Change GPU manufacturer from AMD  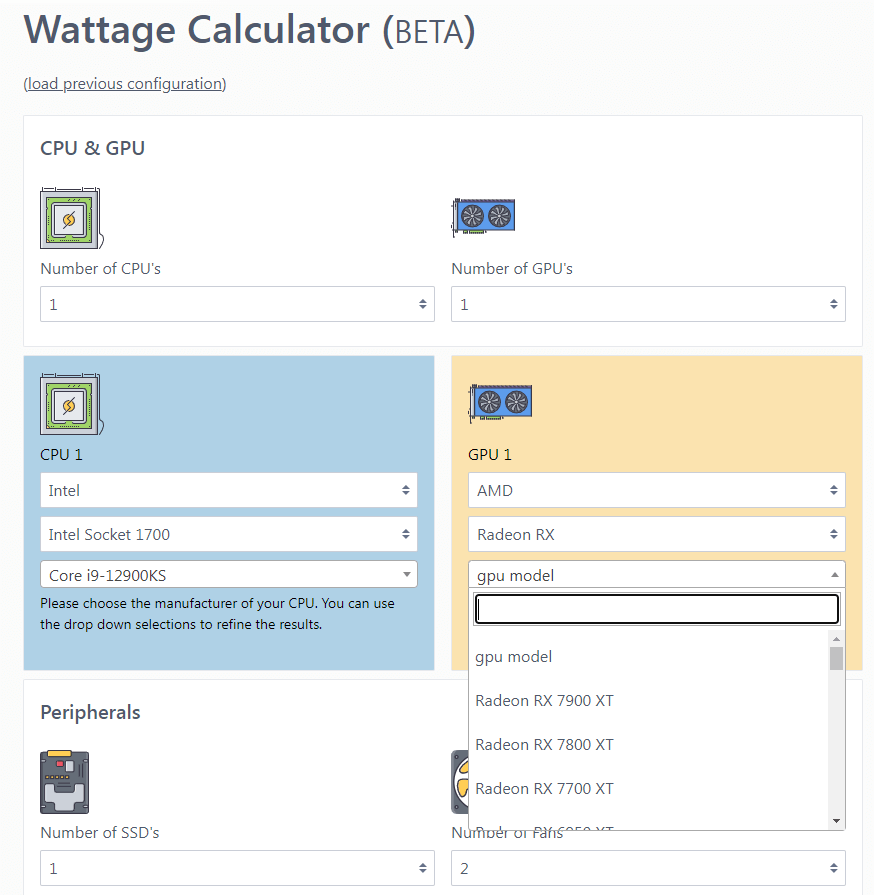[656, 490]
